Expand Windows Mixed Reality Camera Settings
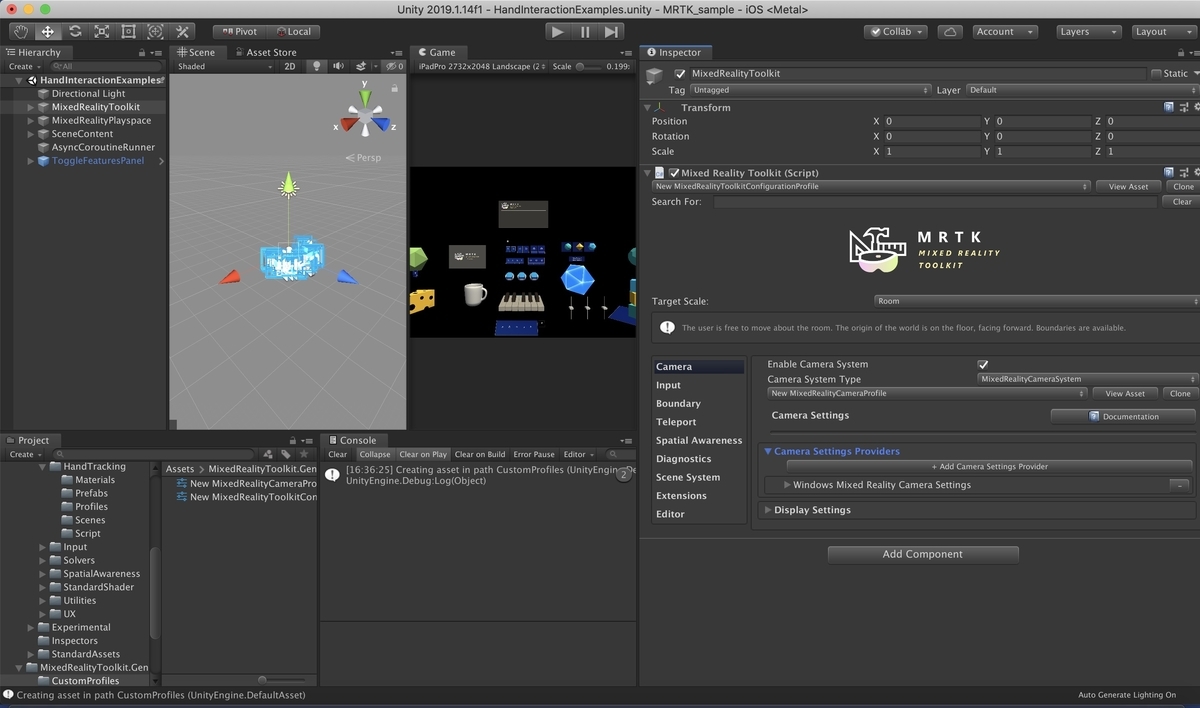The image size is (1200, 708). tap(787, 485)
